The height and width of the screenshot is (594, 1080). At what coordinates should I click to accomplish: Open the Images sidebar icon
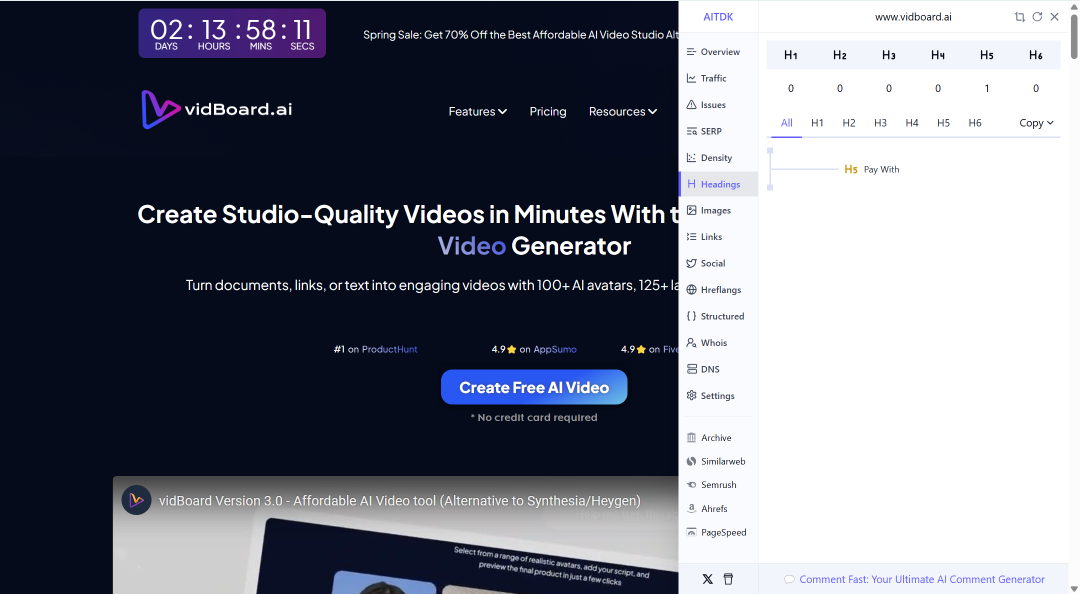(x=692, y=210)
